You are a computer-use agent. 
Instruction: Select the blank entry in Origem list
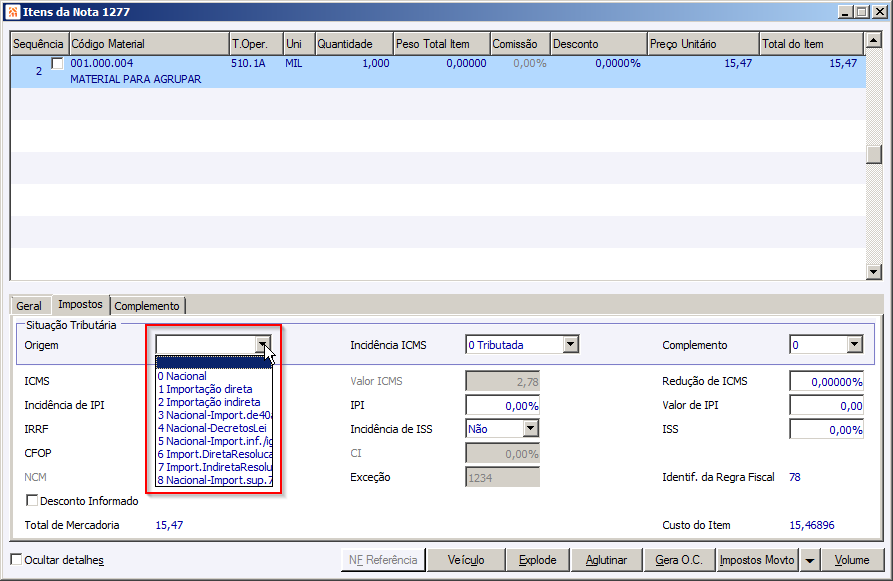click(214, 363)
